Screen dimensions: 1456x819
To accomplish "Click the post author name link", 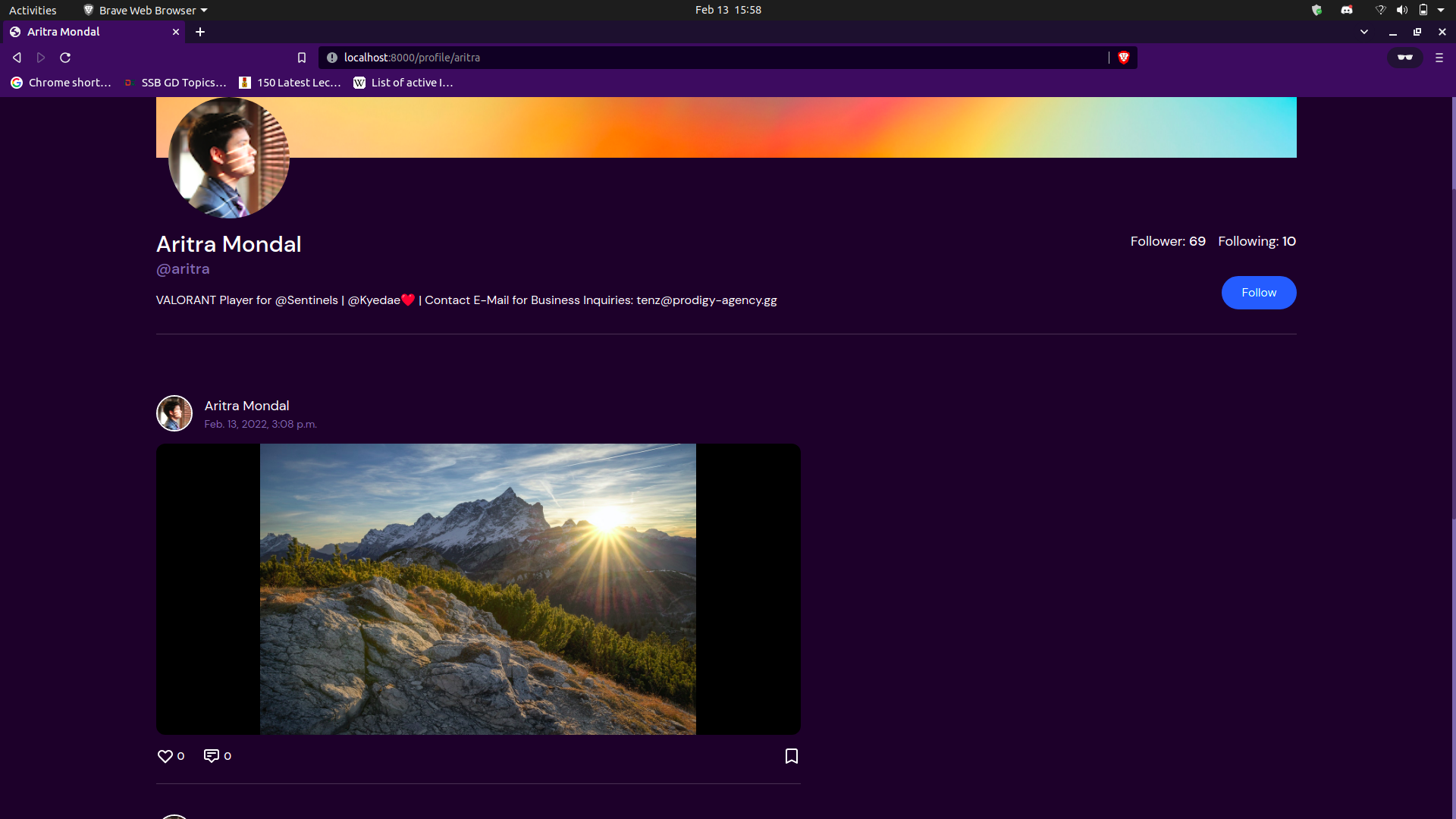I will [x=246, y=406].
